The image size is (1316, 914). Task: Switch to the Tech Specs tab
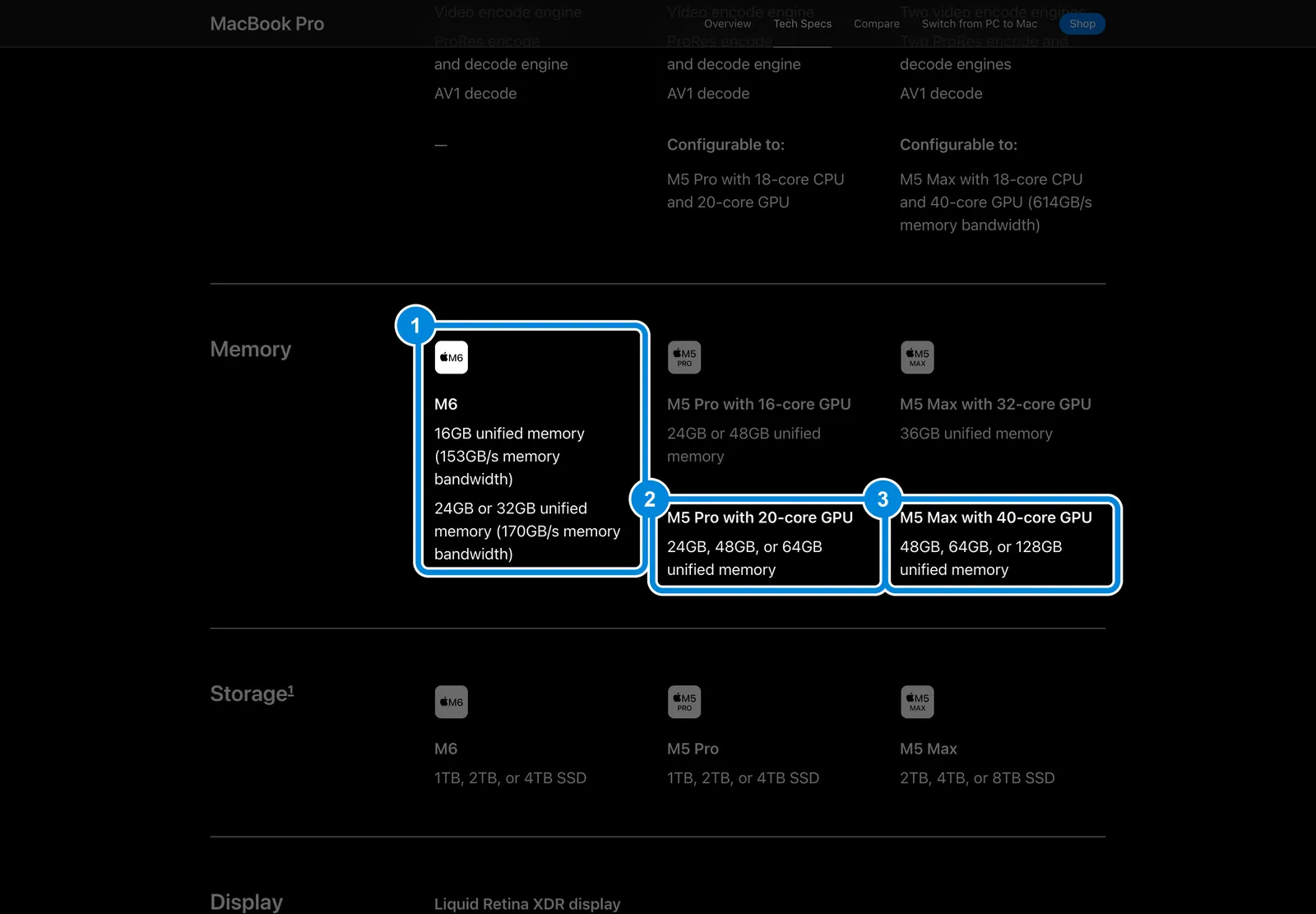[x=802, y=24]
